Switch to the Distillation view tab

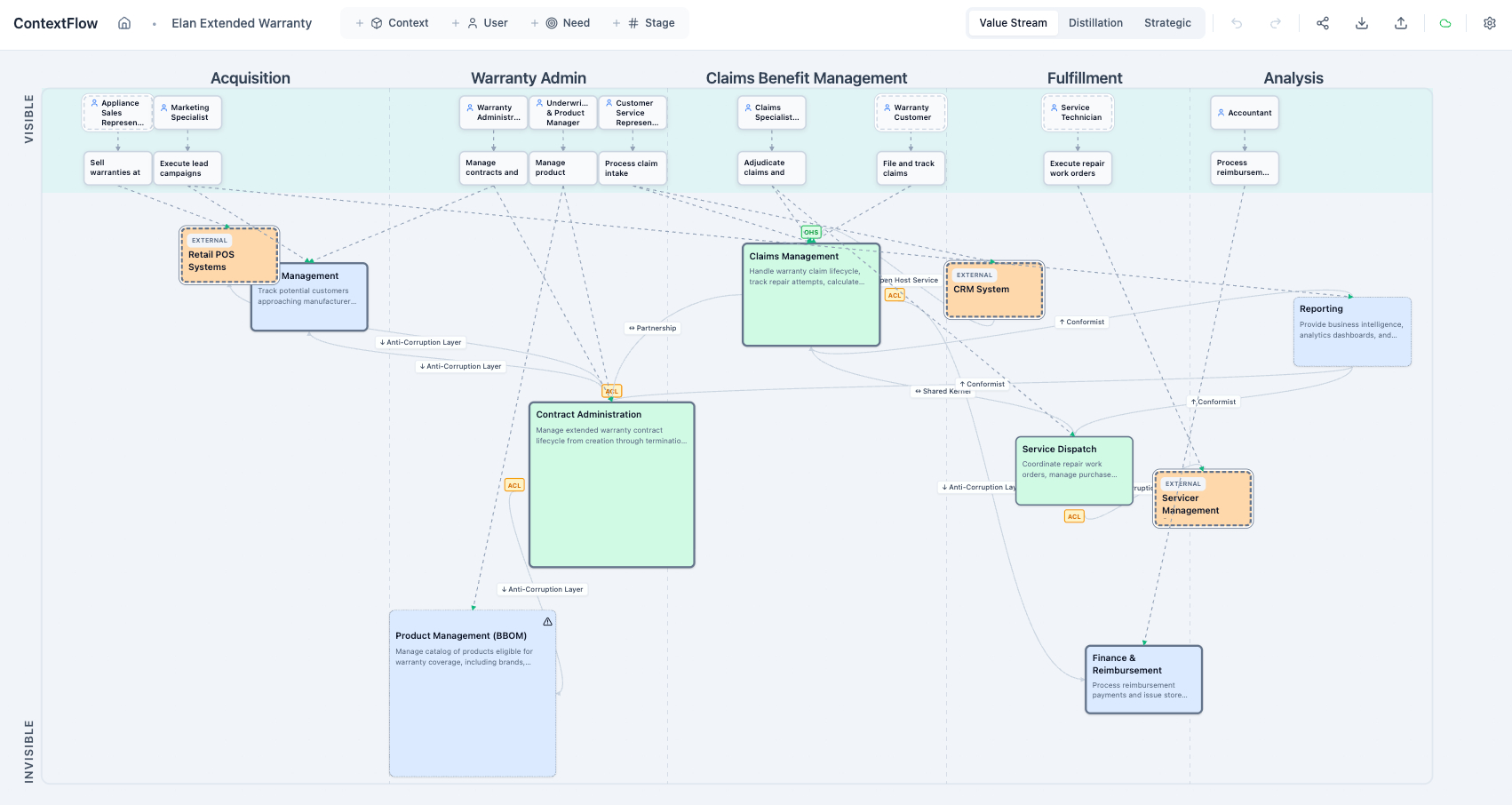point(1095,23)
